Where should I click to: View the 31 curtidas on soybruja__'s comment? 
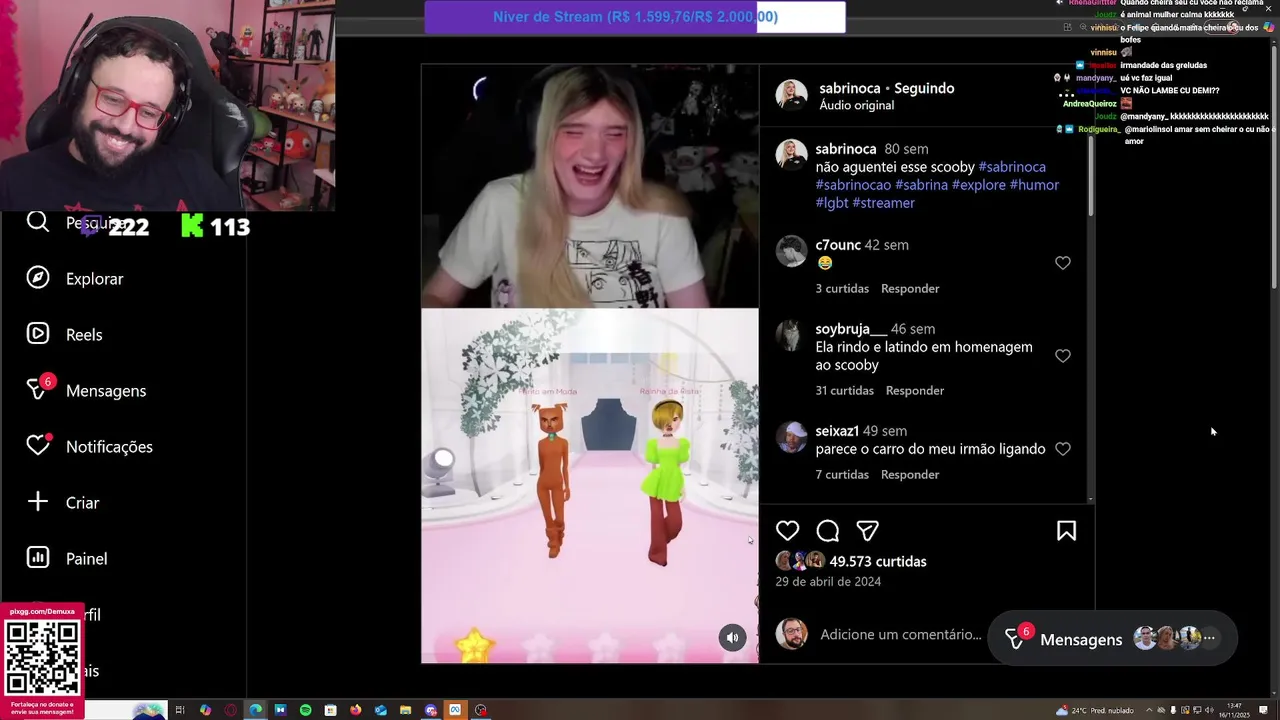point(845,390)
